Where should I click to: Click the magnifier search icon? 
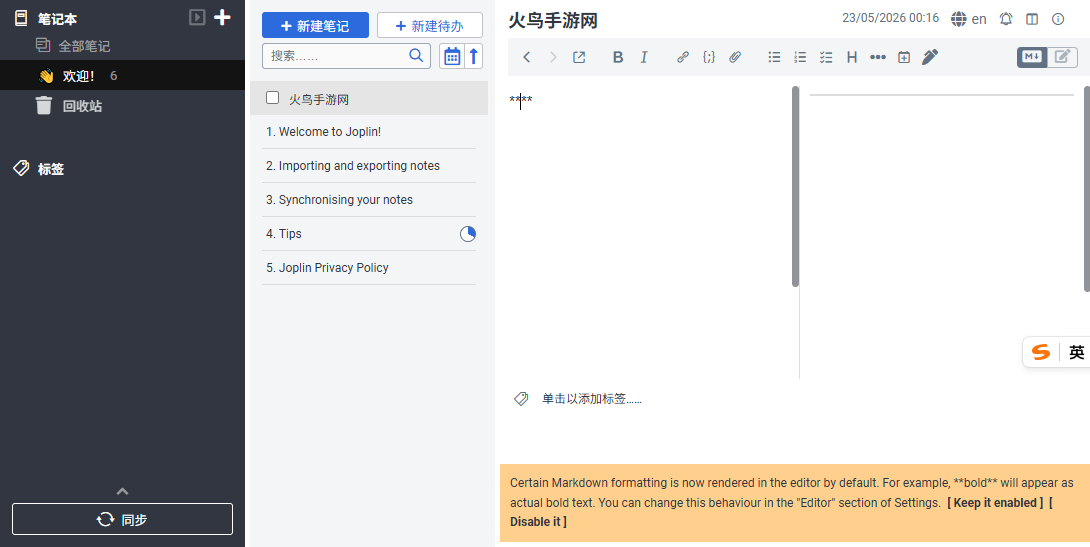click(416, 56)
